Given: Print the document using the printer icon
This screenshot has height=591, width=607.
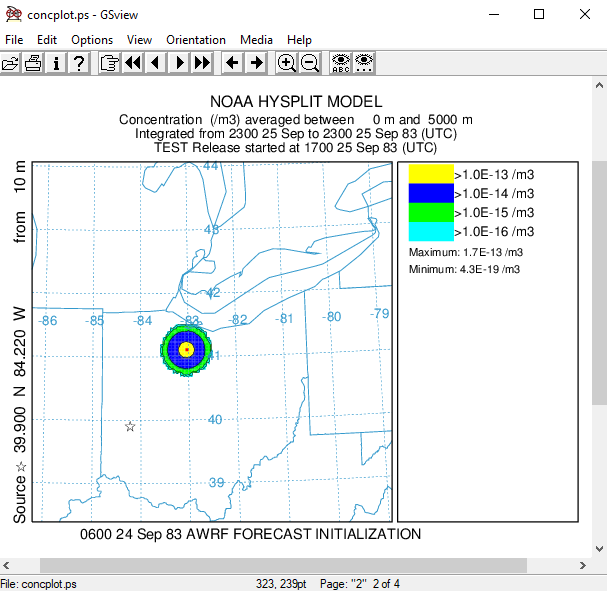Looking at the screenshot, I should click(x=33, y=63).
